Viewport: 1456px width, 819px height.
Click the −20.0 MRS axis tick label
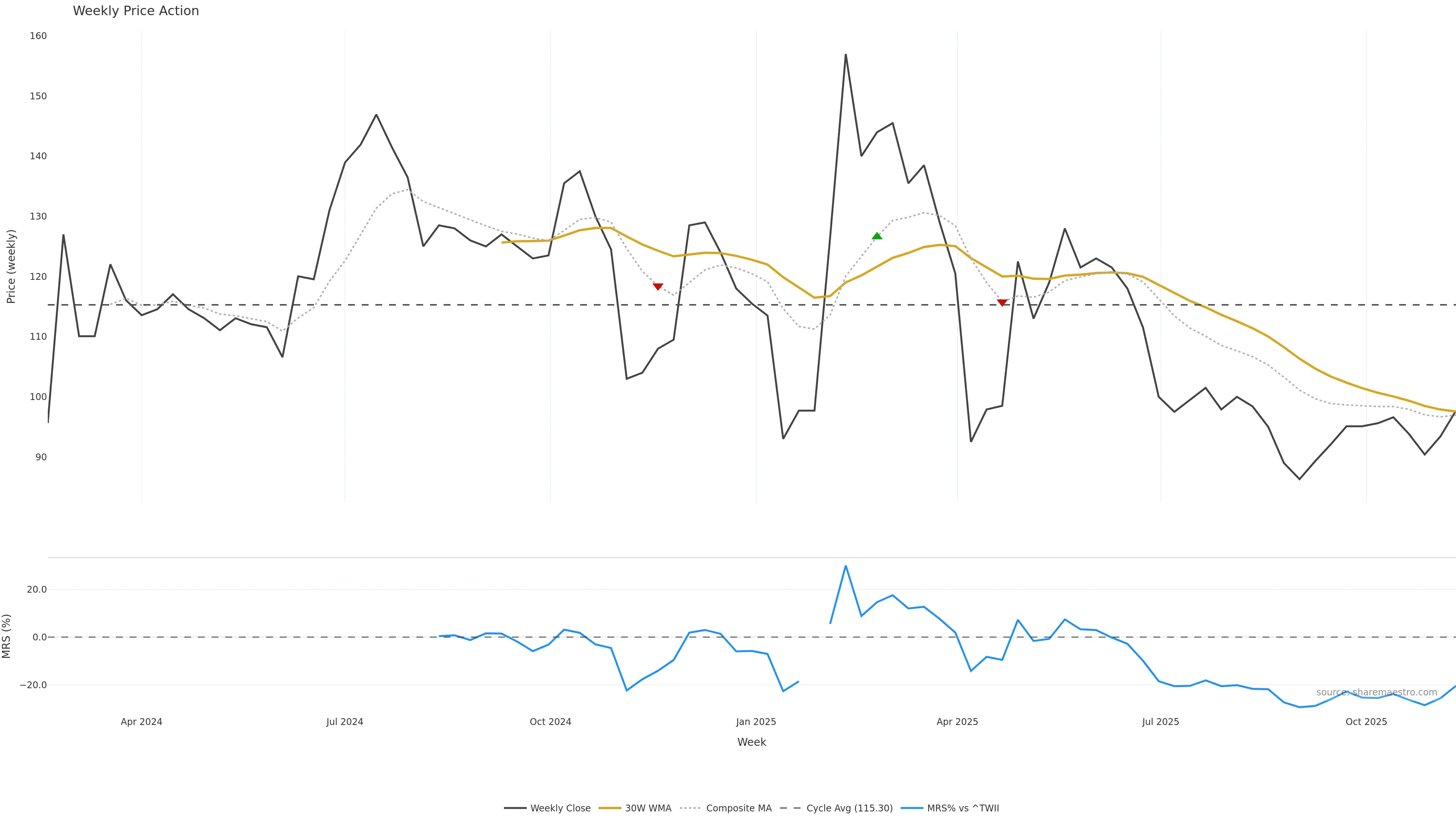click(33, 684)
